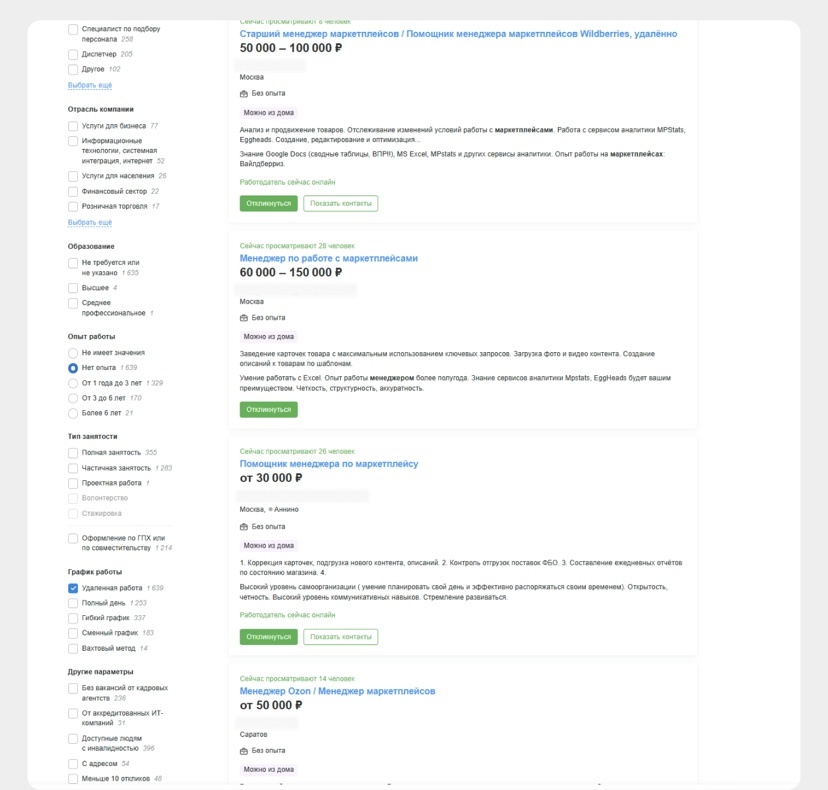This screenshot has width=828, height=790.
Task: Choose experience От 1 года до 3 лет
Action: point(73,383)
